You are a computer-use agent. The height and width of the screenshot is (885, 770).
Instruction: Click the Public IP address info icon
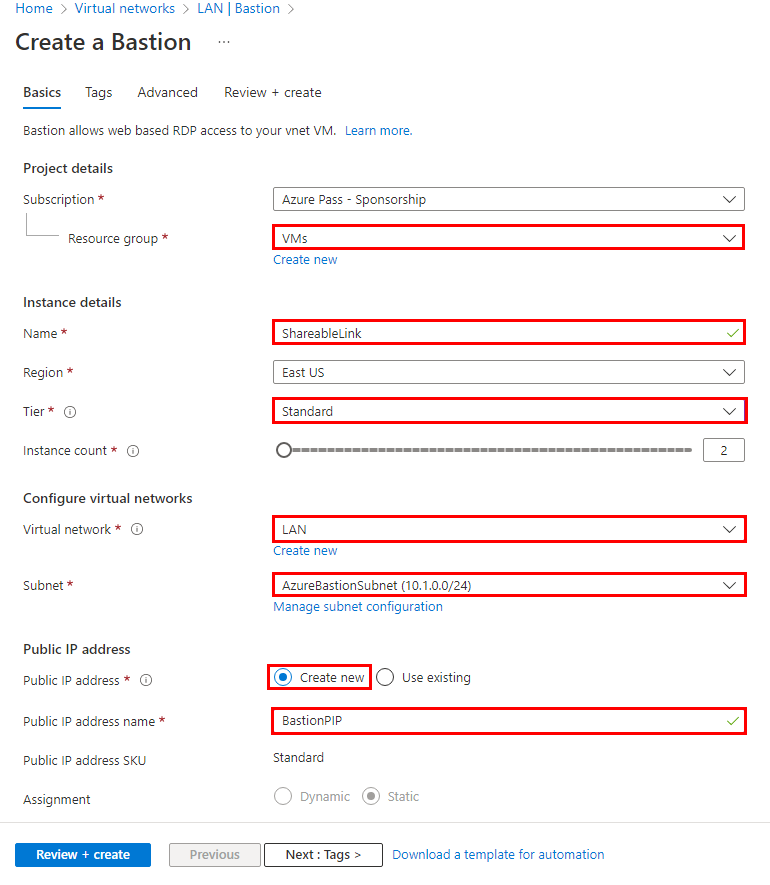pyautogui.click(x=146, y=680)
